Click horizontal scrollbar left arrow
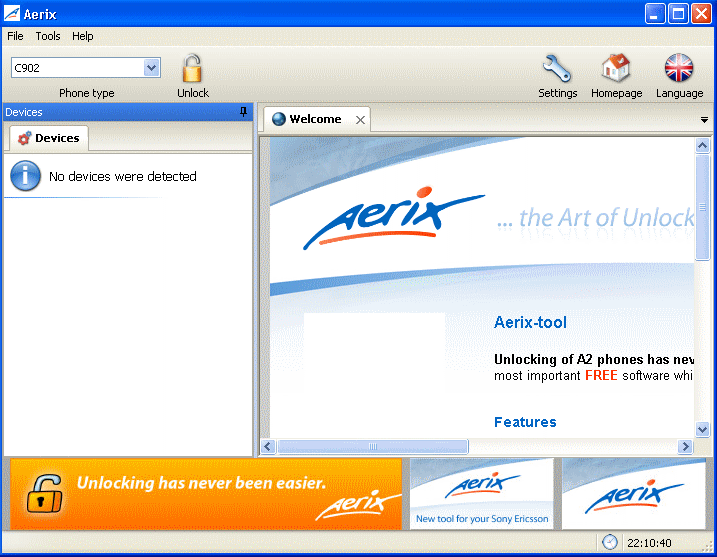Image resolution: width=717 pixels, height=557 pixels. click(x=268, y=446)
